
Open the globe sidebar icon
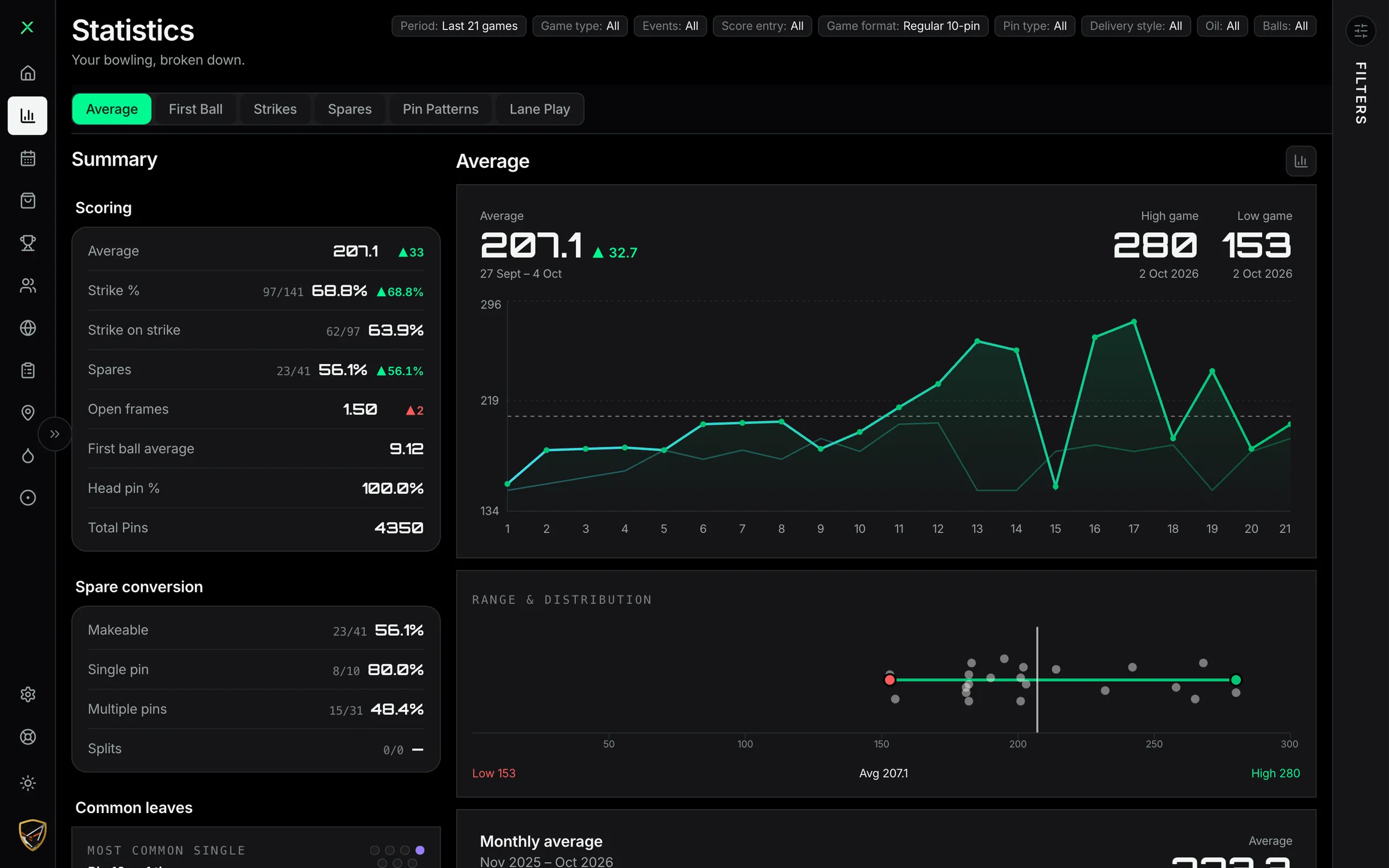click(x=28, y=328)
